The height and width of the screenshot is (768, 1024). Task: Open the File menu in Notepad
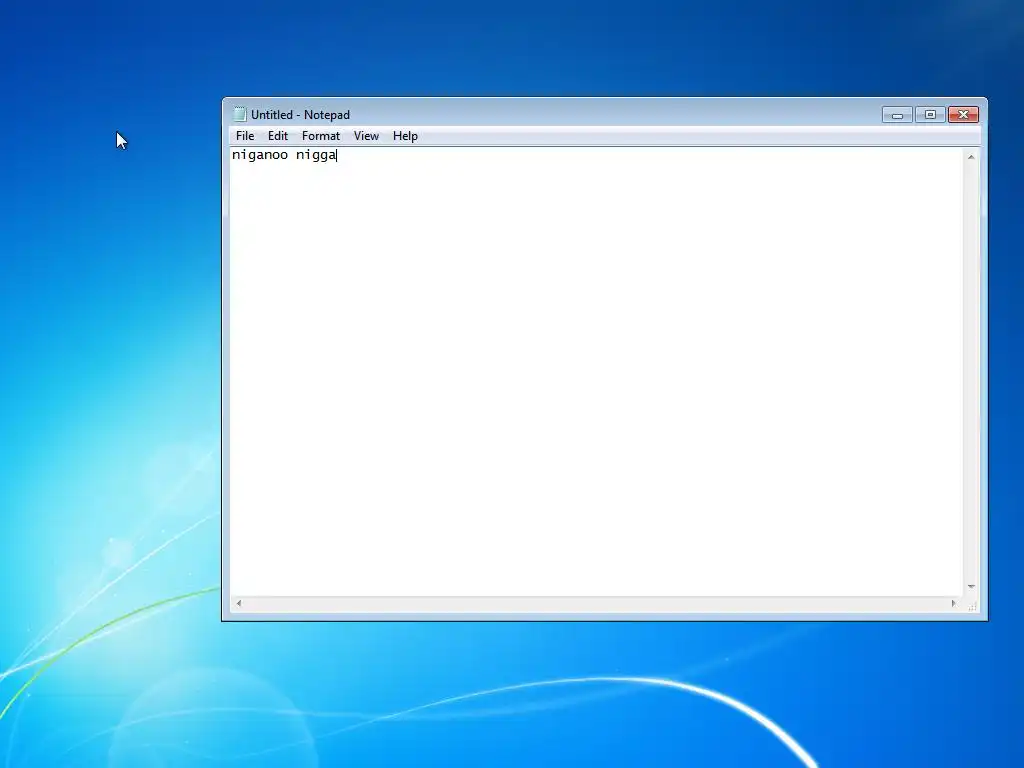(x=245, y=136)
